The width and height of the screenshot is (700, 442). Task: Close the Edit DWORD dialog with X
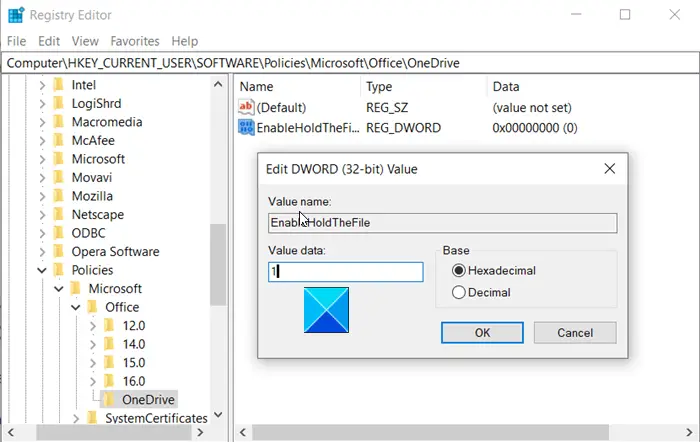point(609,169)
